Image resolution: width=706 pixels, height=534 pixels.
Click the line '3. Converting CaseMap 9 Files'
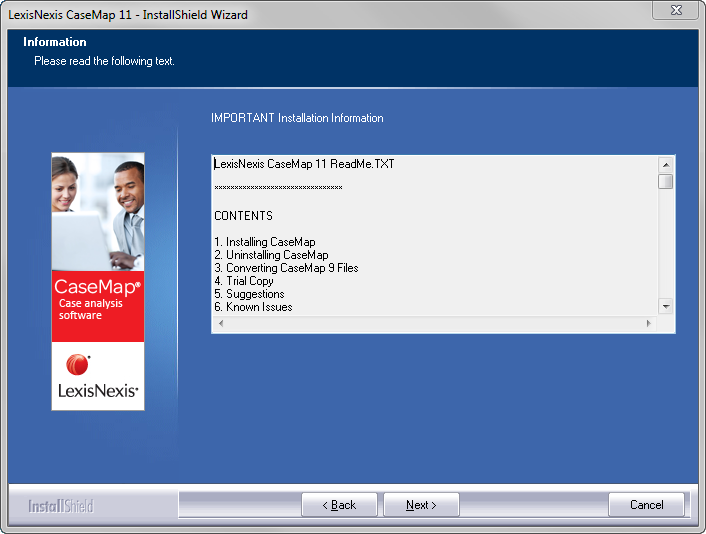tap(286, 268)
